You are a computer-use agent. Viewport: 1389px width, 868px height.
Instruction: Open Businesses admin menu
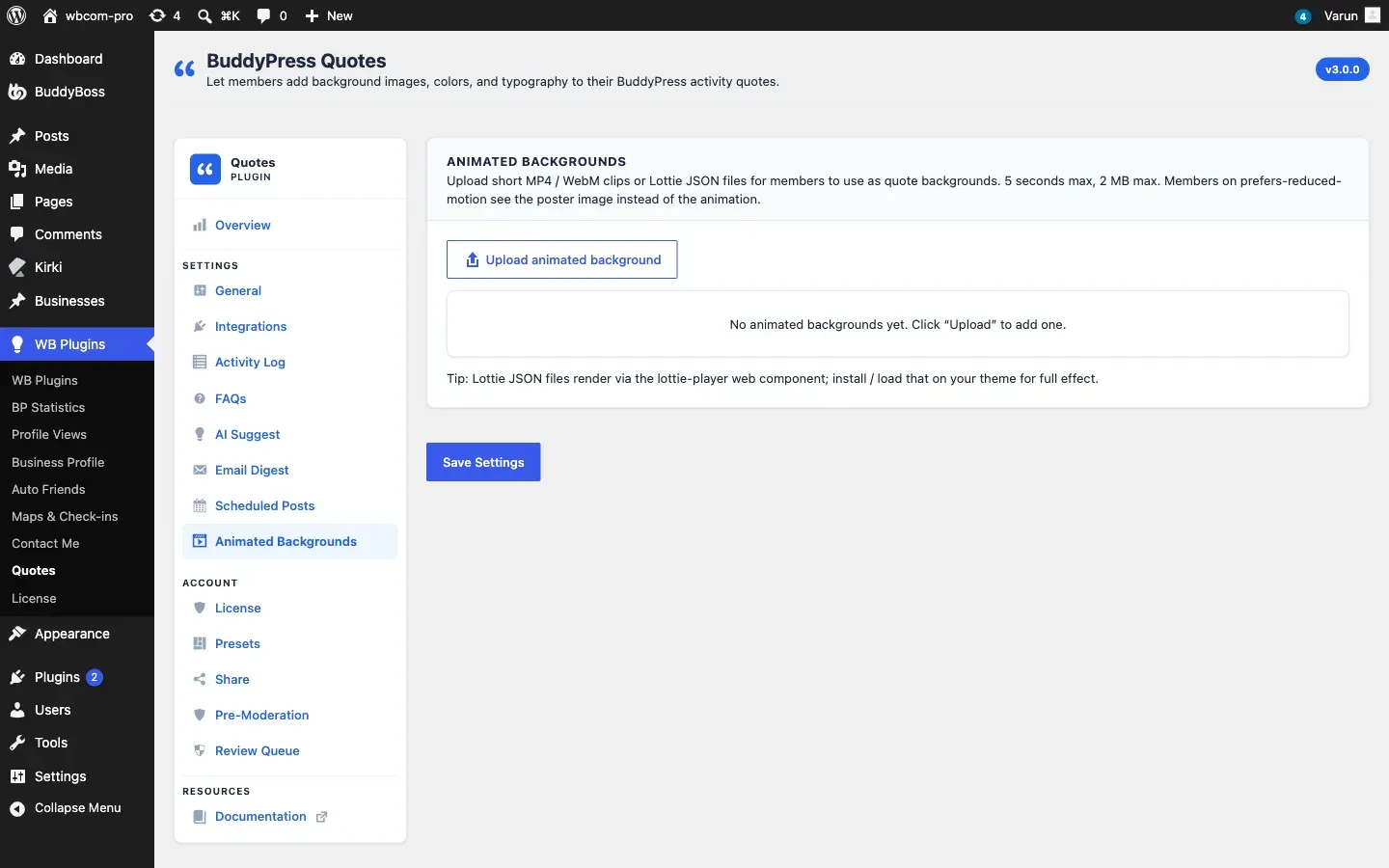pyautogui.click(x=77, y=301)
